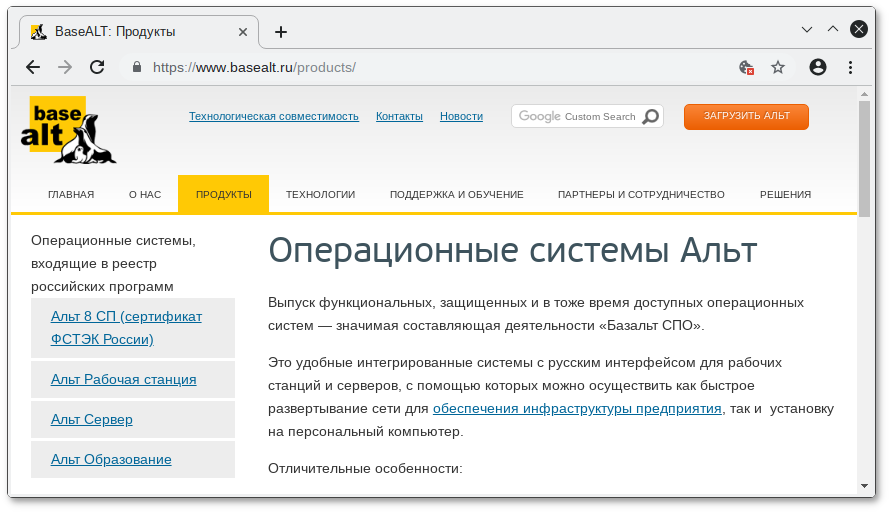Open the ГЛАВНАЯ menu item
The width and height of the screenshot is (889, 512).
[71, 194]
